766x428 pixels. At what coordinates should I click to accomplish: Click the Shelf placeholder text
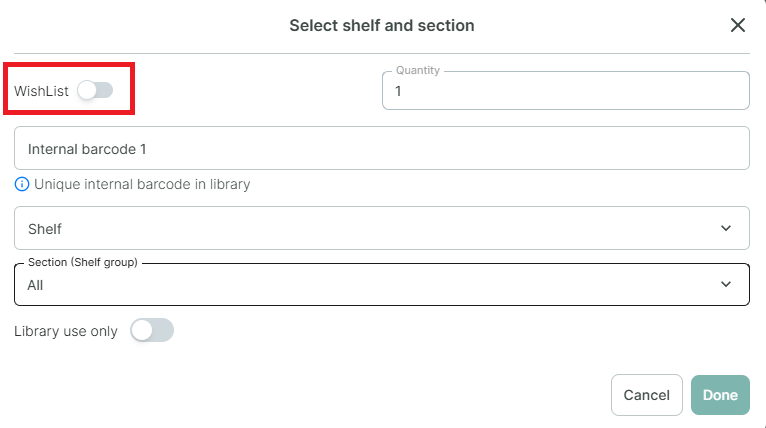tap(45, 229)
